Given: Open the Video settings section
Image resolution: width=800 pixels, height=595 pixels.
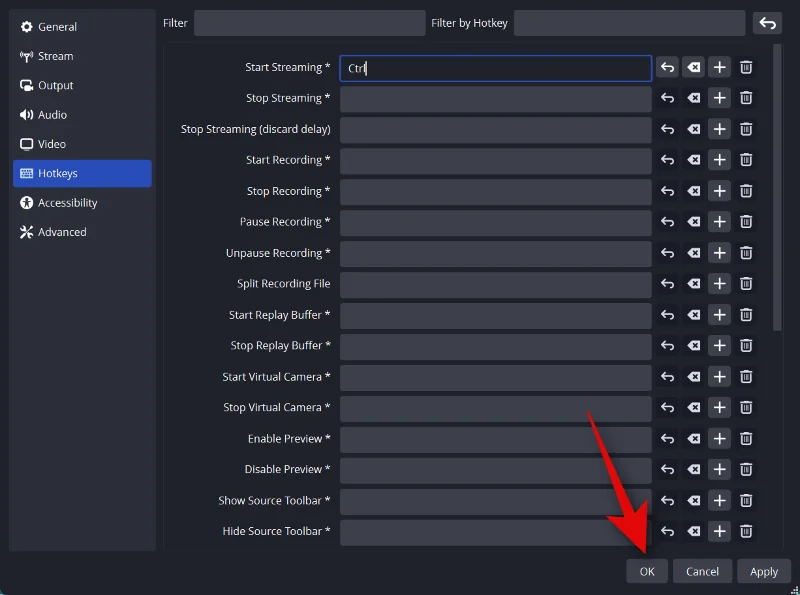Looking at the screenshot, I should (82, 144).
